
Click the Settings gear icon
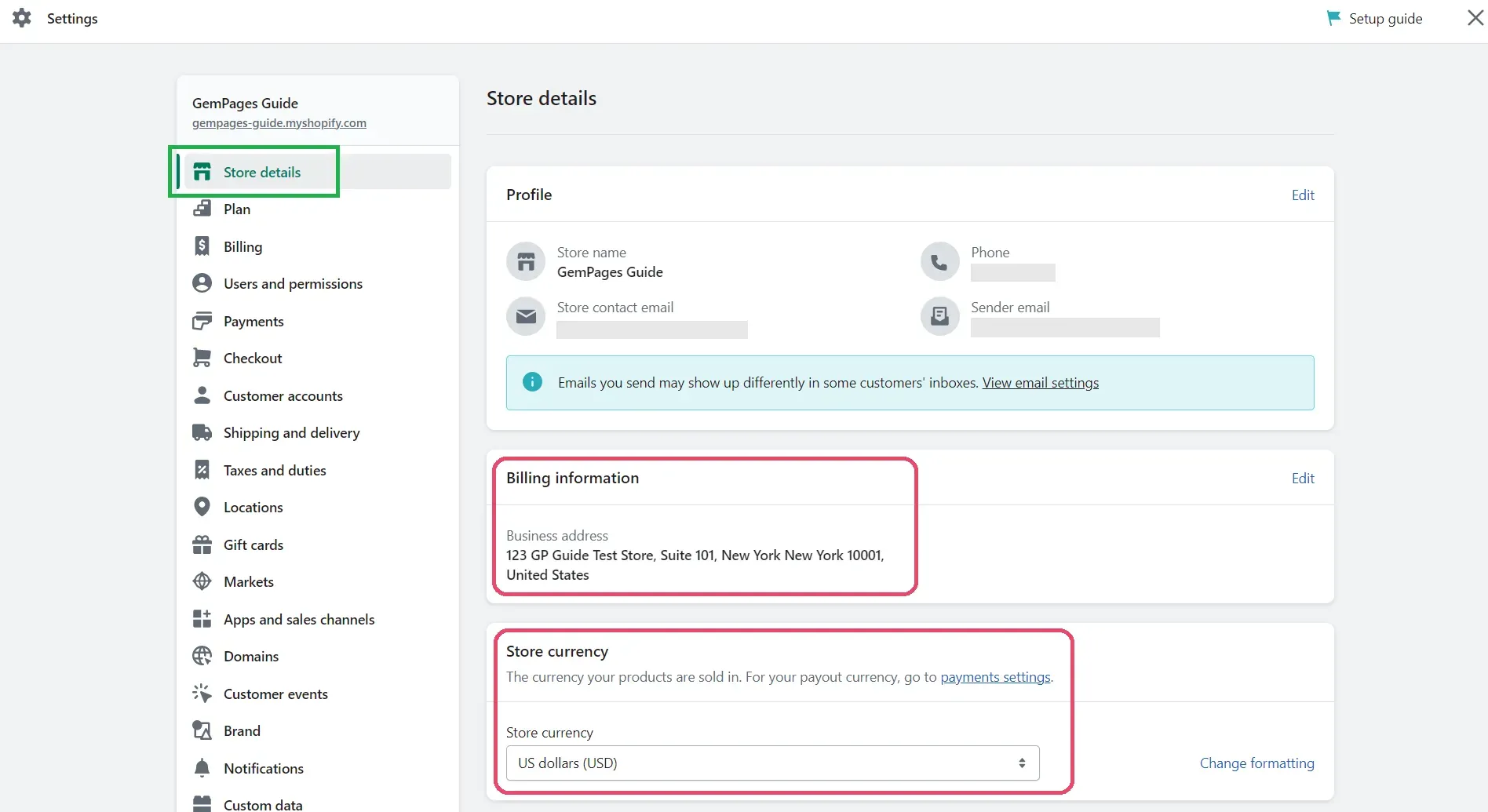[x=22, y=18]
